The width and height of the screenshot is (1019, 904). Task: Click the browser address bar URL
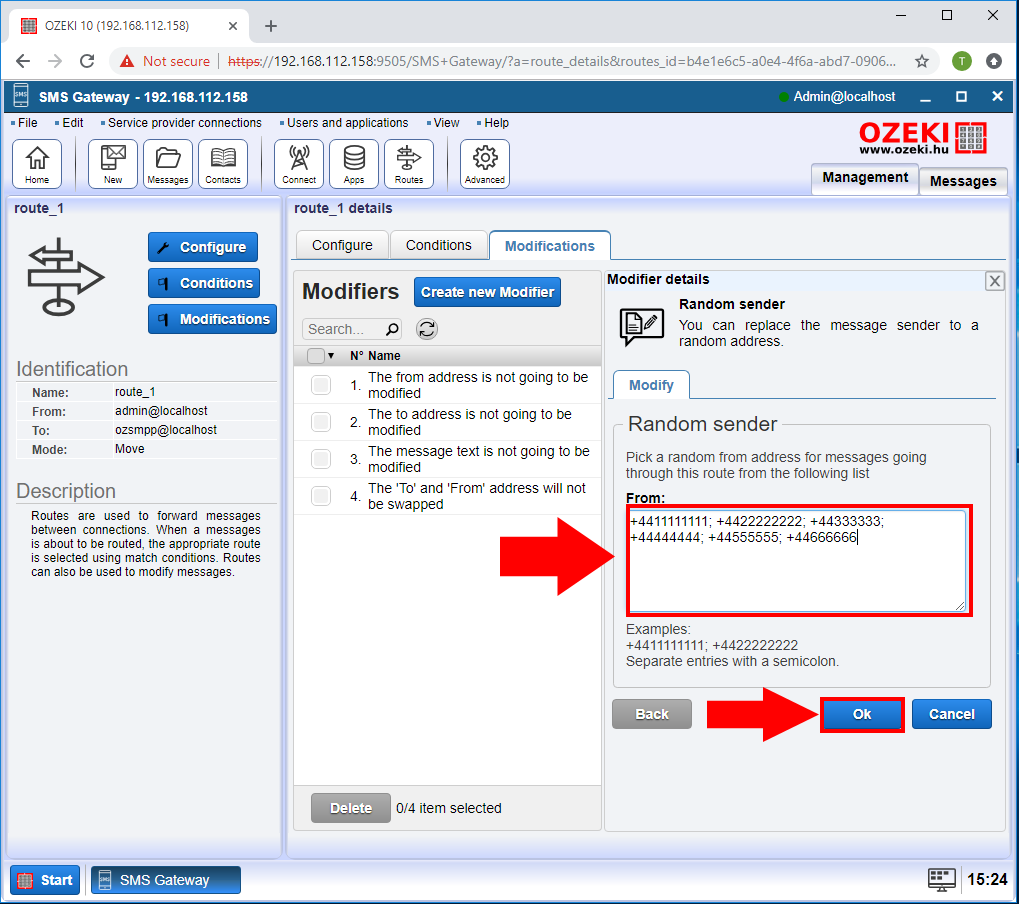click(x=561, y=61)
